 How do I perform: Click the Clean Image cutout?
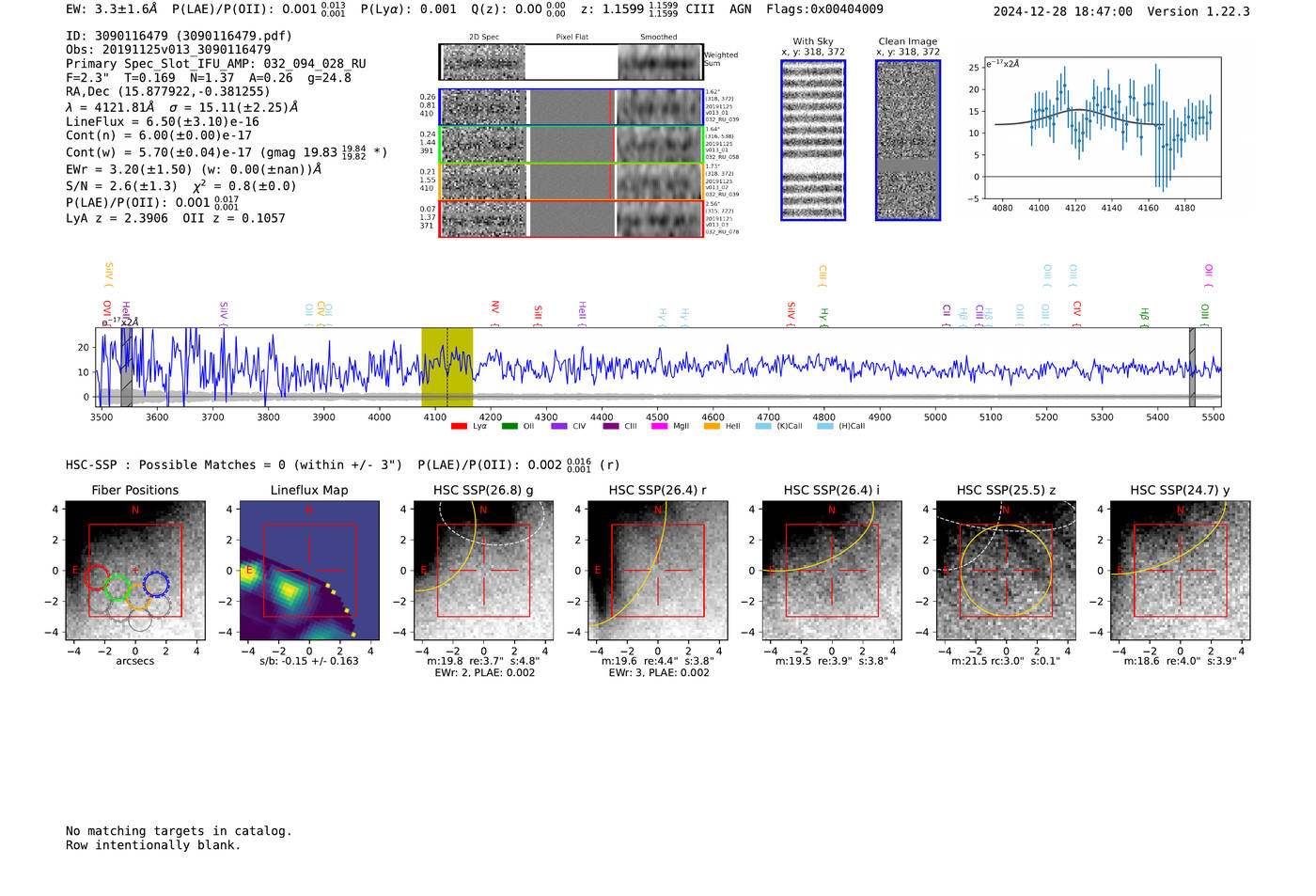(908, 140)
